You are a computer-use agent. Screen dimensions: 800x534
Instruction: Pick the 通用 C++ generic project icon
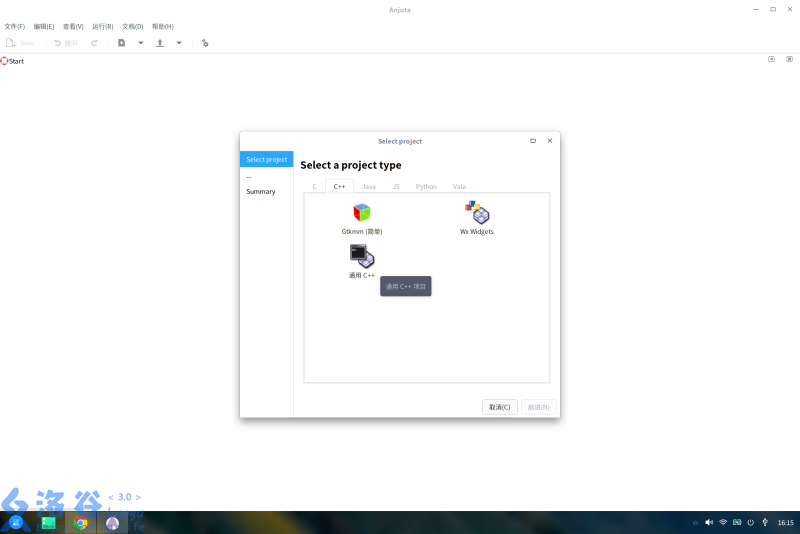point(362,257)
